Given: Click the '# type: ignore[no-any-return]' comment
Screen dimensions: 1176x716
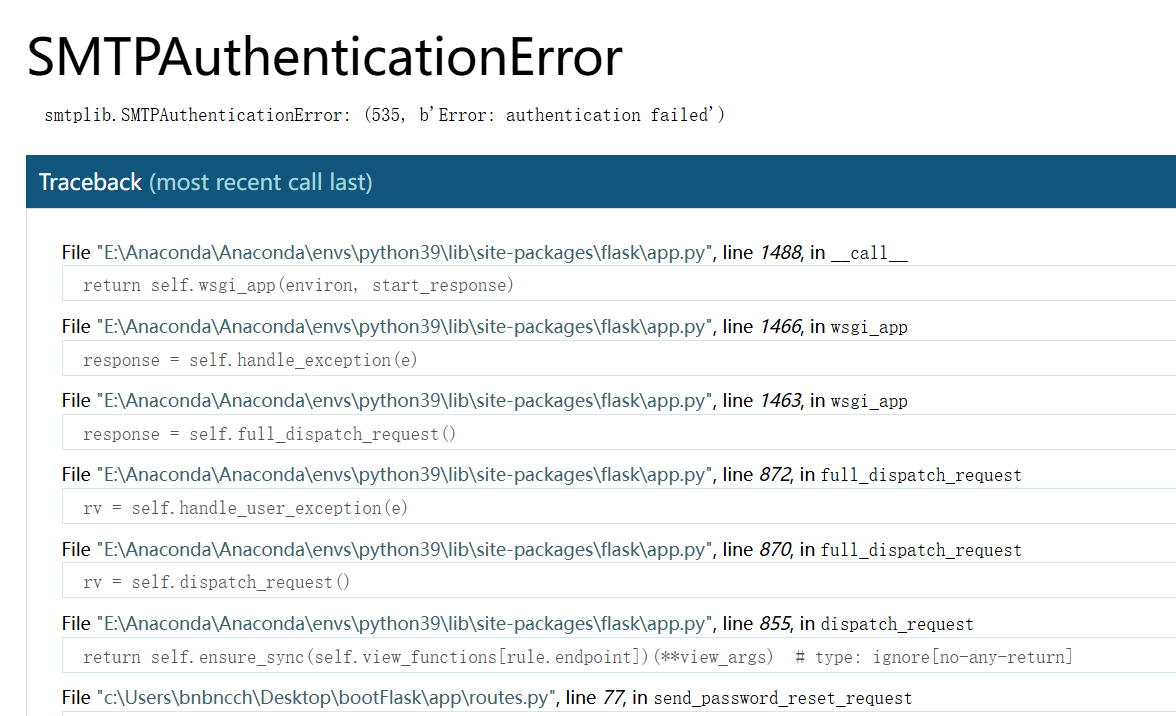Looking at the screenshot, I should [x=934, y=657].
